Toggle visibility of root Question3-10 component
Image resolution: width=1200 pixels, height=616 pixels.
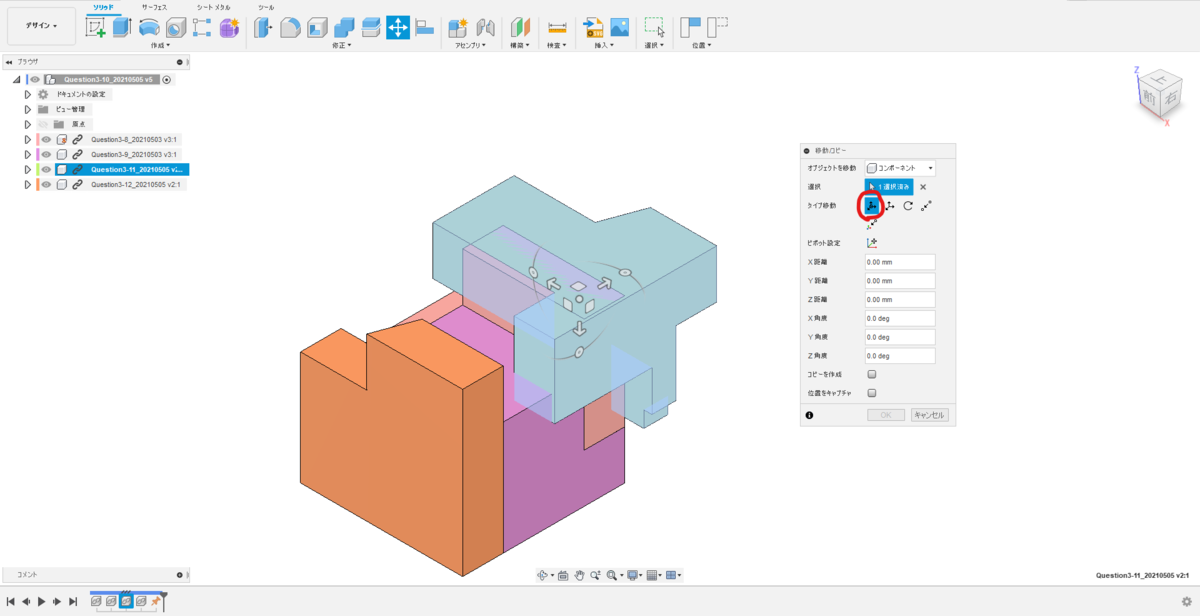(x=35, y=79)
